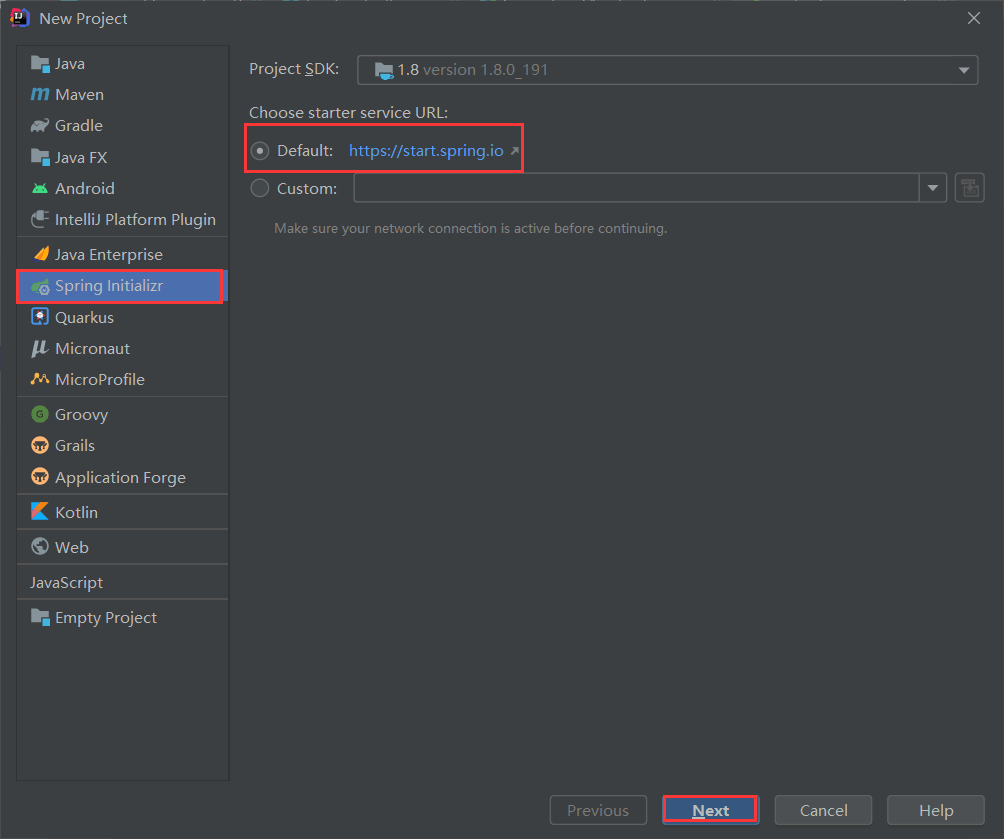This screenshot has width=1004, height=839.
Task: Click the Gradle elephant icon
Action: coord(40,126)
